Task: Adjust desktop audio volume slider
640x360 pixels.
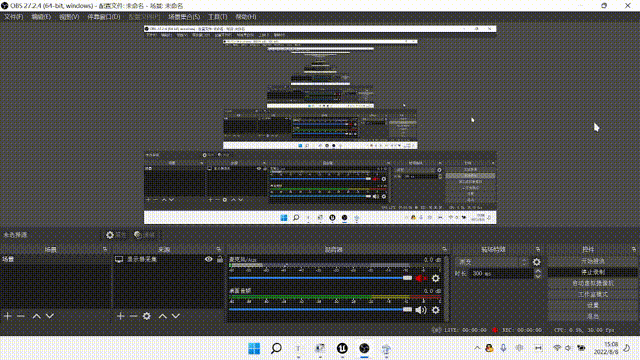Action: click(x=320, y=310)
